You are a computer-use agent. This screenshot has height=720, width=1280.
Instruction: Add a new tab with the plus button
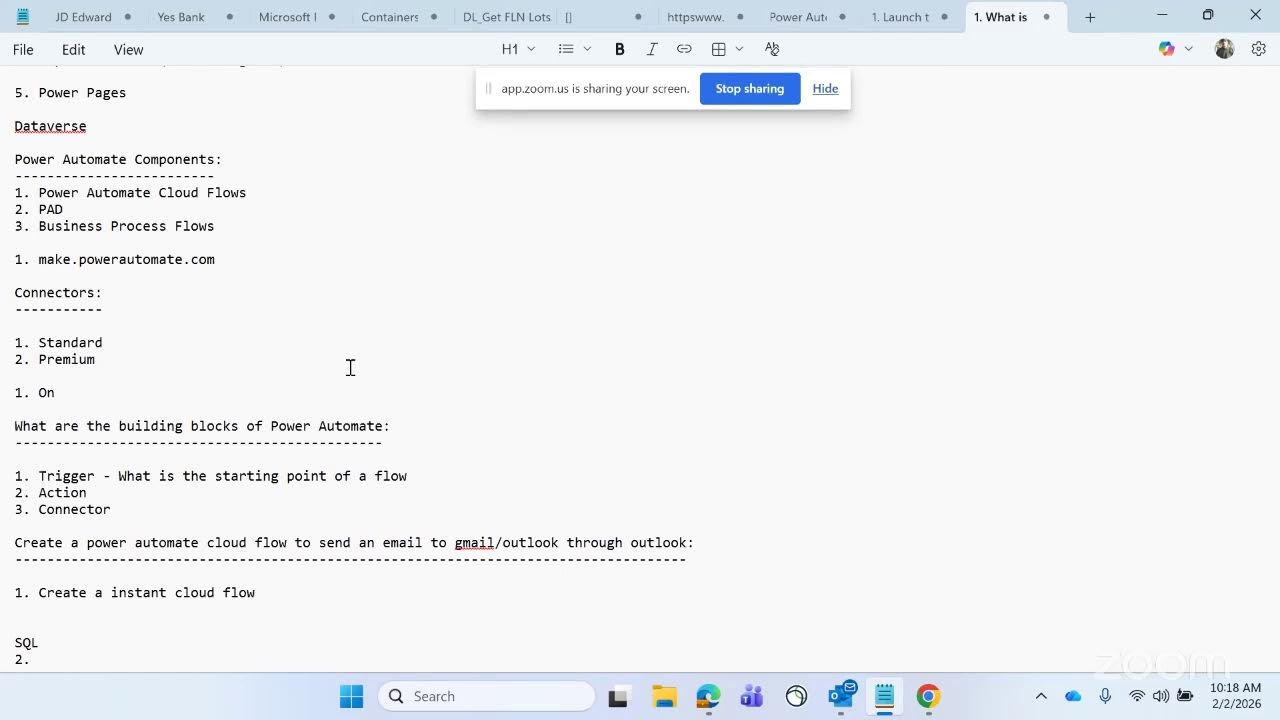click(x=1090, y=17)
